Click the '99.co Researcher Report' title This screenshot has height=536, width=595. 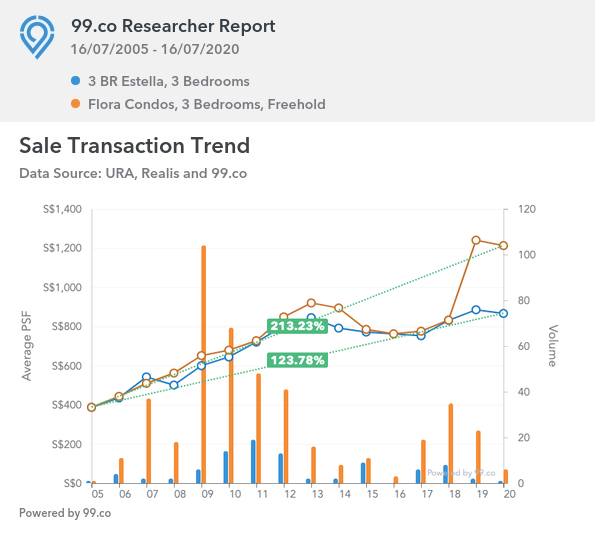[173, 27]
